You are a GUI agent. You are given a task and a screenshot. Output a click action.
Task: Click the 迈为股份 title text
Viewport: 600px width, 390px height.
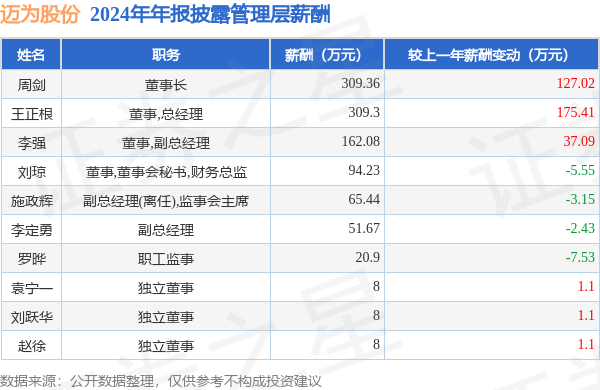click(x=40, y=15)
